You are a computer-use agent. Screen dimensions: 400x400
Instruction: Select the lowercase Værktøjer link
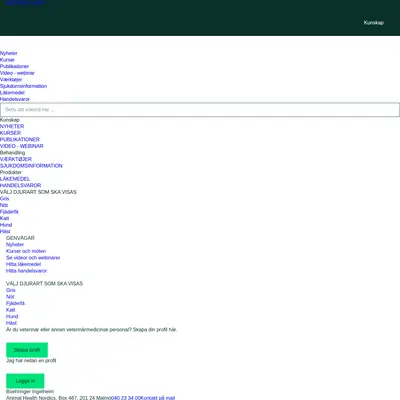11,80
